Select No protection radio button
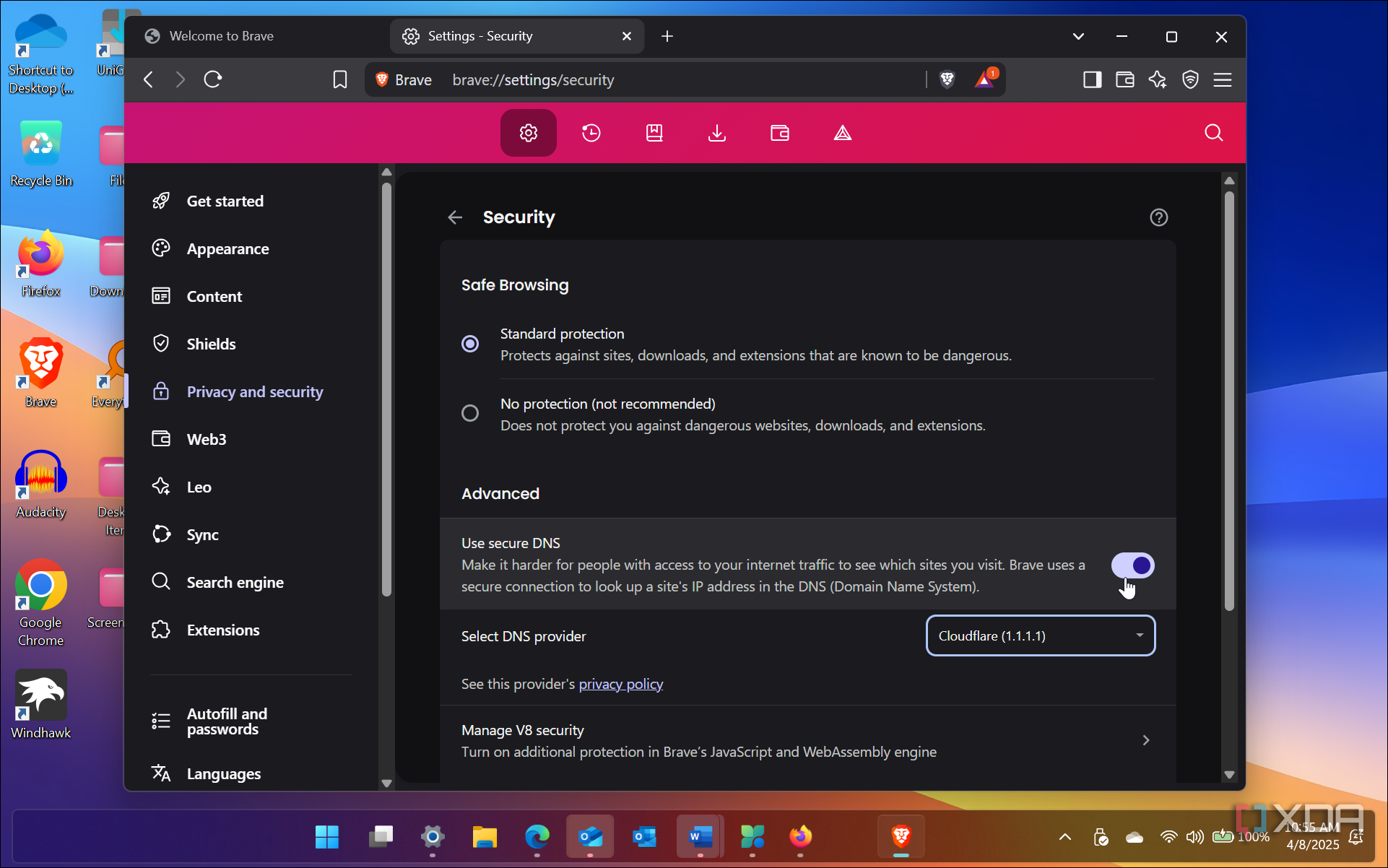1388x868 pixels. click(470, 413)
